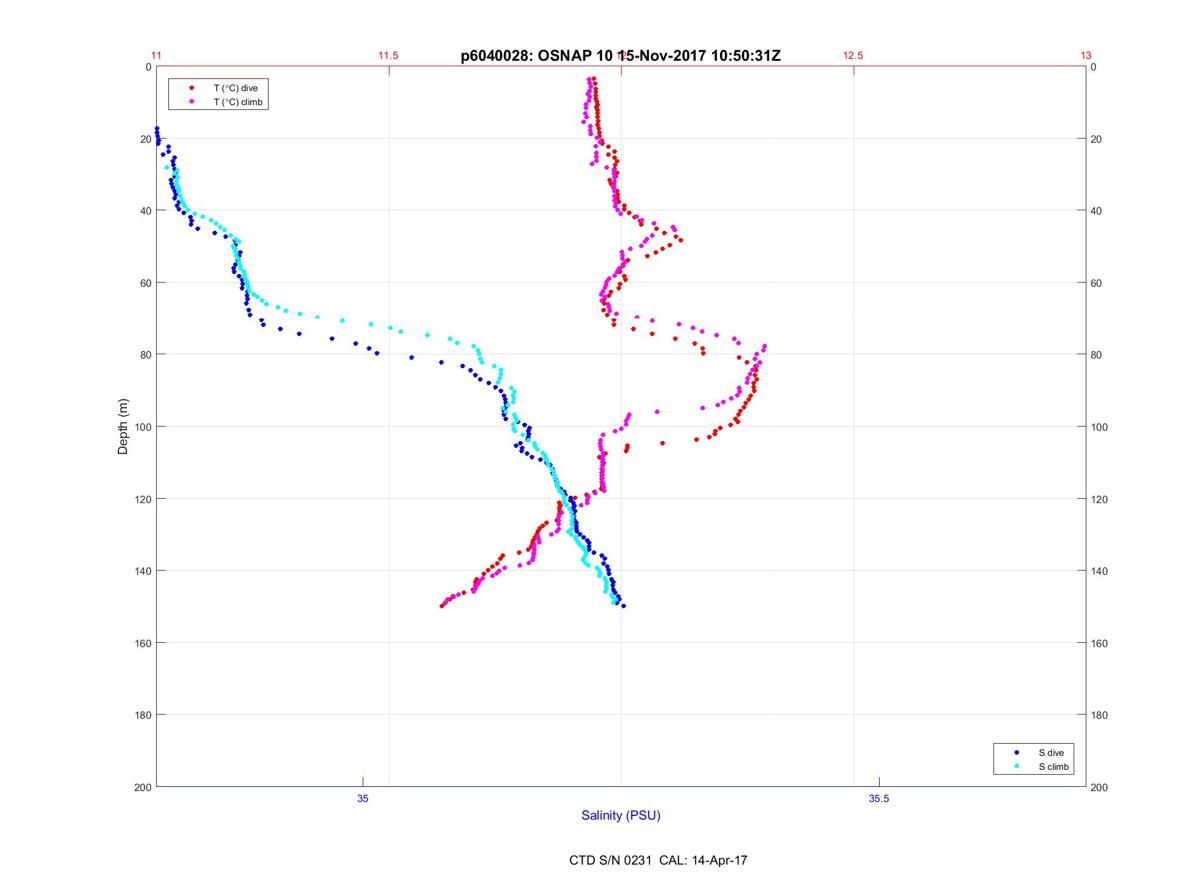Click depth tick 20 on left axis
Viewport: 1200px width, 885px height.
coord(146,139)
